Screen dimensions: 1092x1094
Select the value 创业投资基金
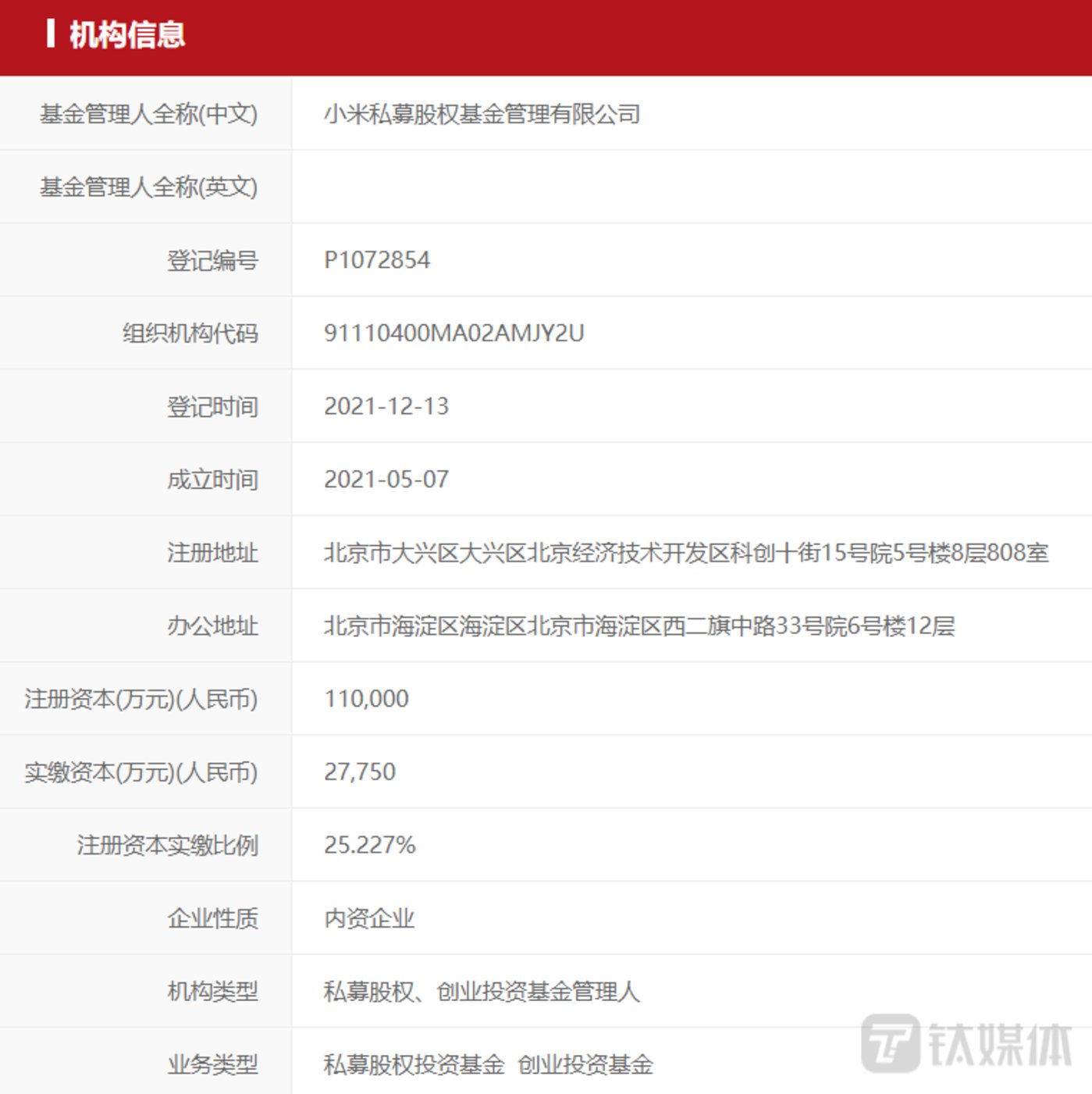[585, 1064]
